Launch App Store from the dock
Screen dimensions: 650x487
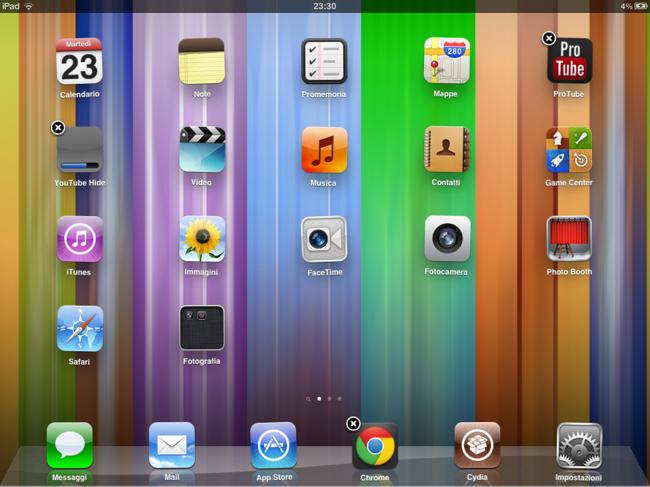(273, 445)
